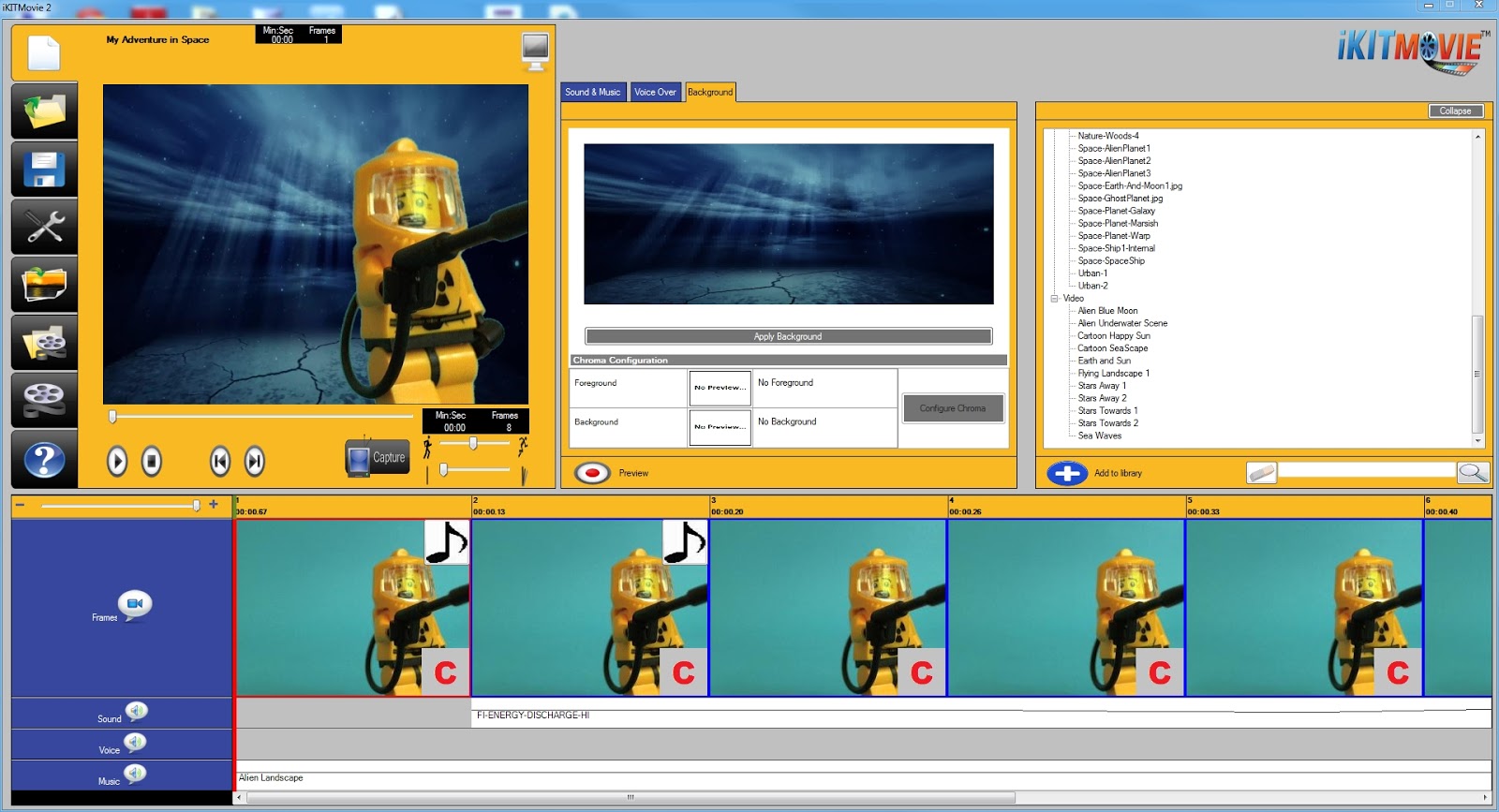The height and width of the screenshot is (812, 1499).
Task: Click the library list scroll up arrow
Action: pos(1477,137)
